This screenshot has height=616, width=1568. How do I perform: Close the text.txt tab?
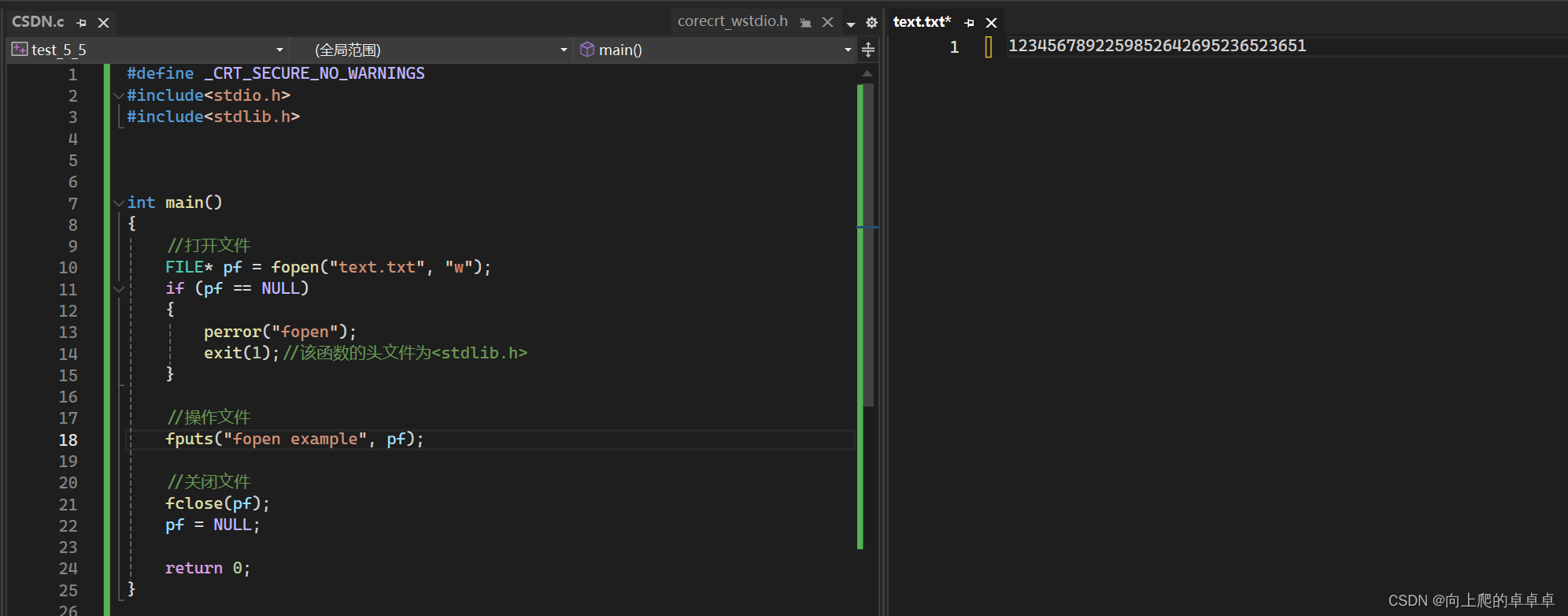click(x=992, y=23)
